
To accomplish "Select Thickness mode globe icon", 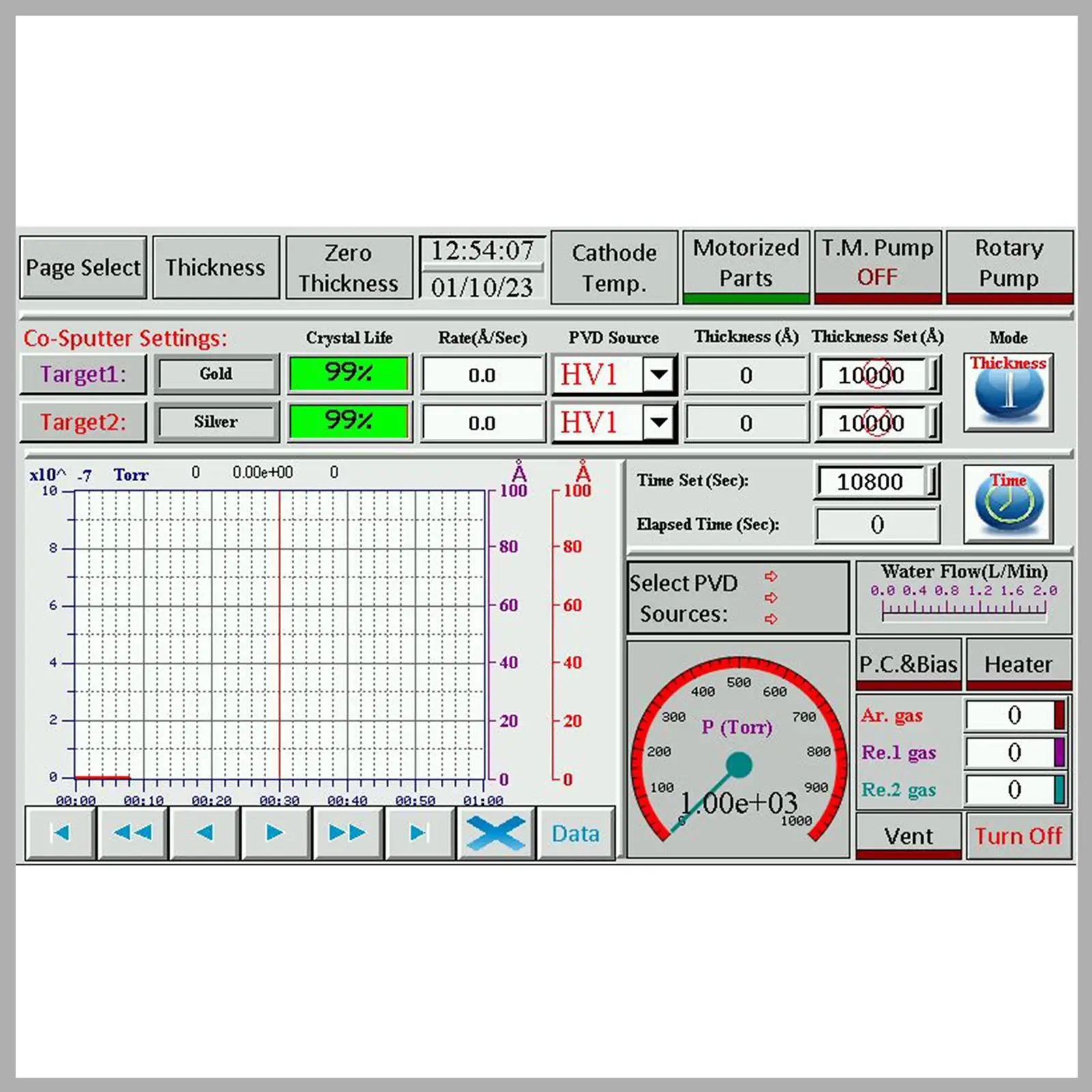I will click(1009, 392).
